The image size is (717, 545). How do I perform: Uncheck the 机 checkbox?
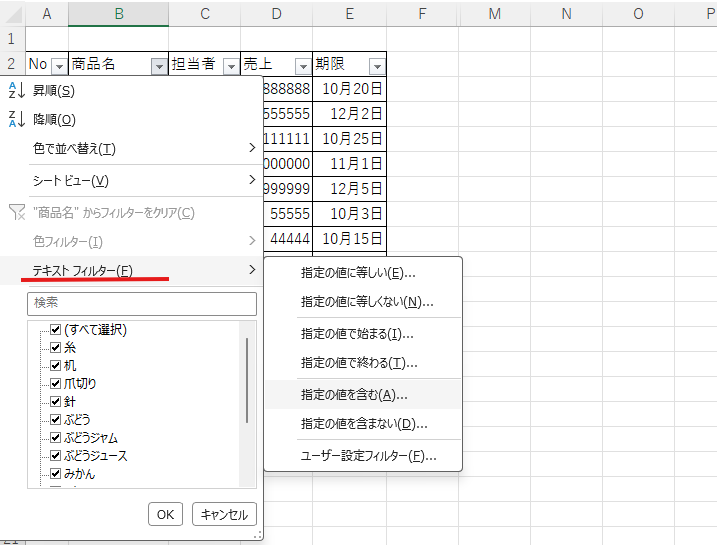pyautogui.click(x=55, y=366)
